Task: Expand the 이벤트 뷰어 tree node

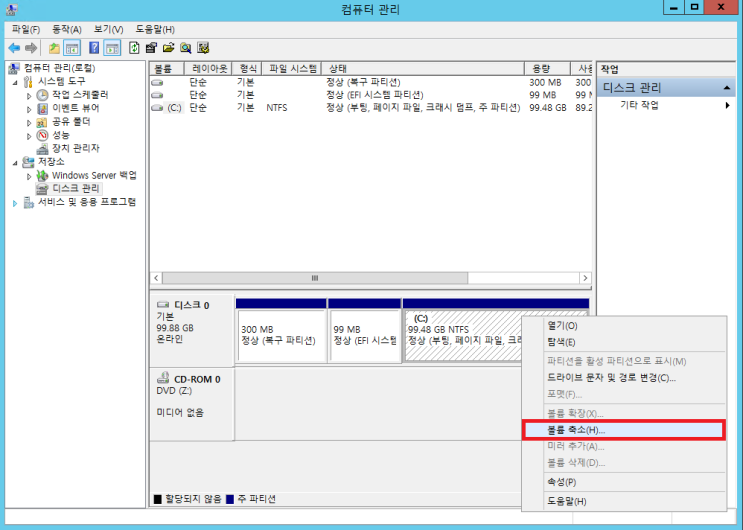Action: coord(29,110)
